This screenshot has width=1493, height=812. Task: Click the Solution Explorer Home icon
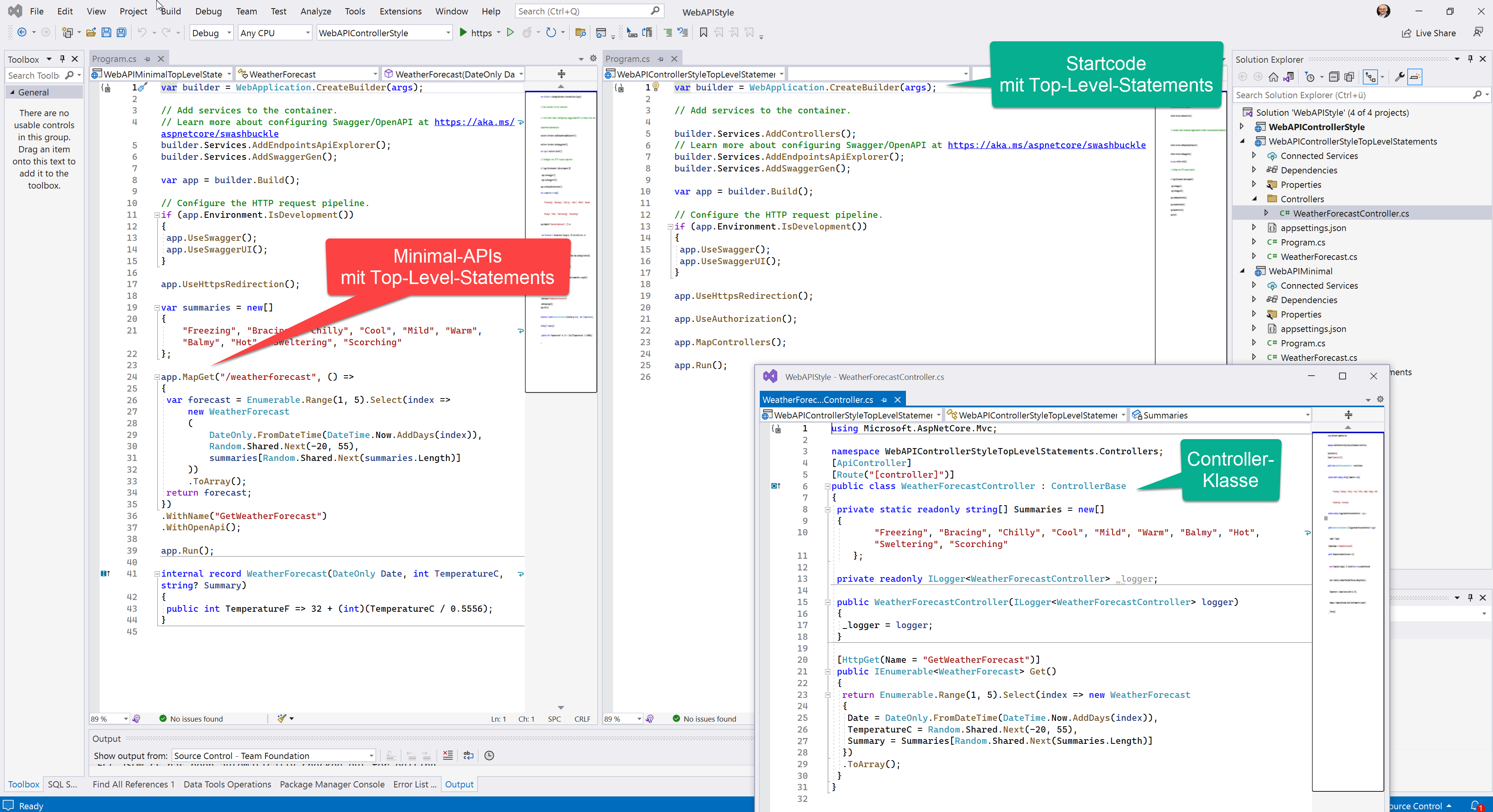tap(1274, 77)
